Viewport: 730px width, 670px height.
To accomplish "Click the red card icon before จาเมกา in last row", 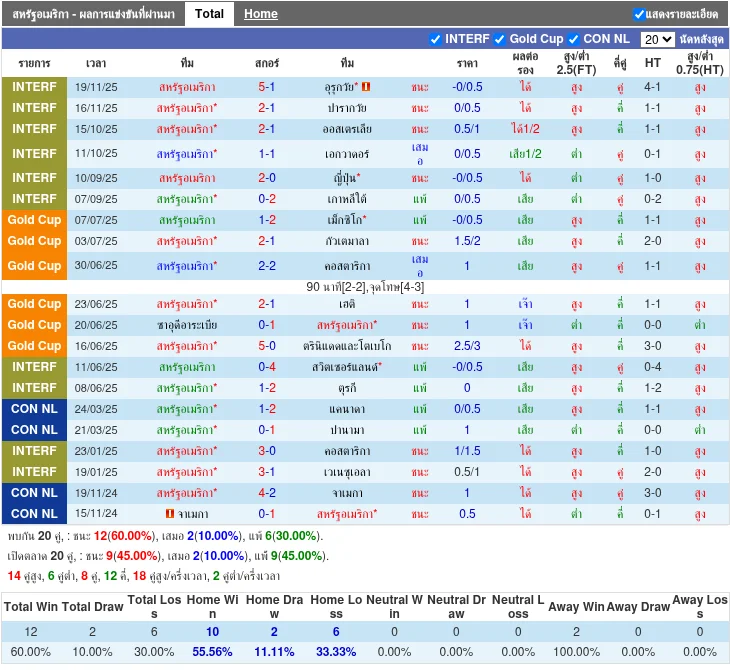I will point(169,514).
